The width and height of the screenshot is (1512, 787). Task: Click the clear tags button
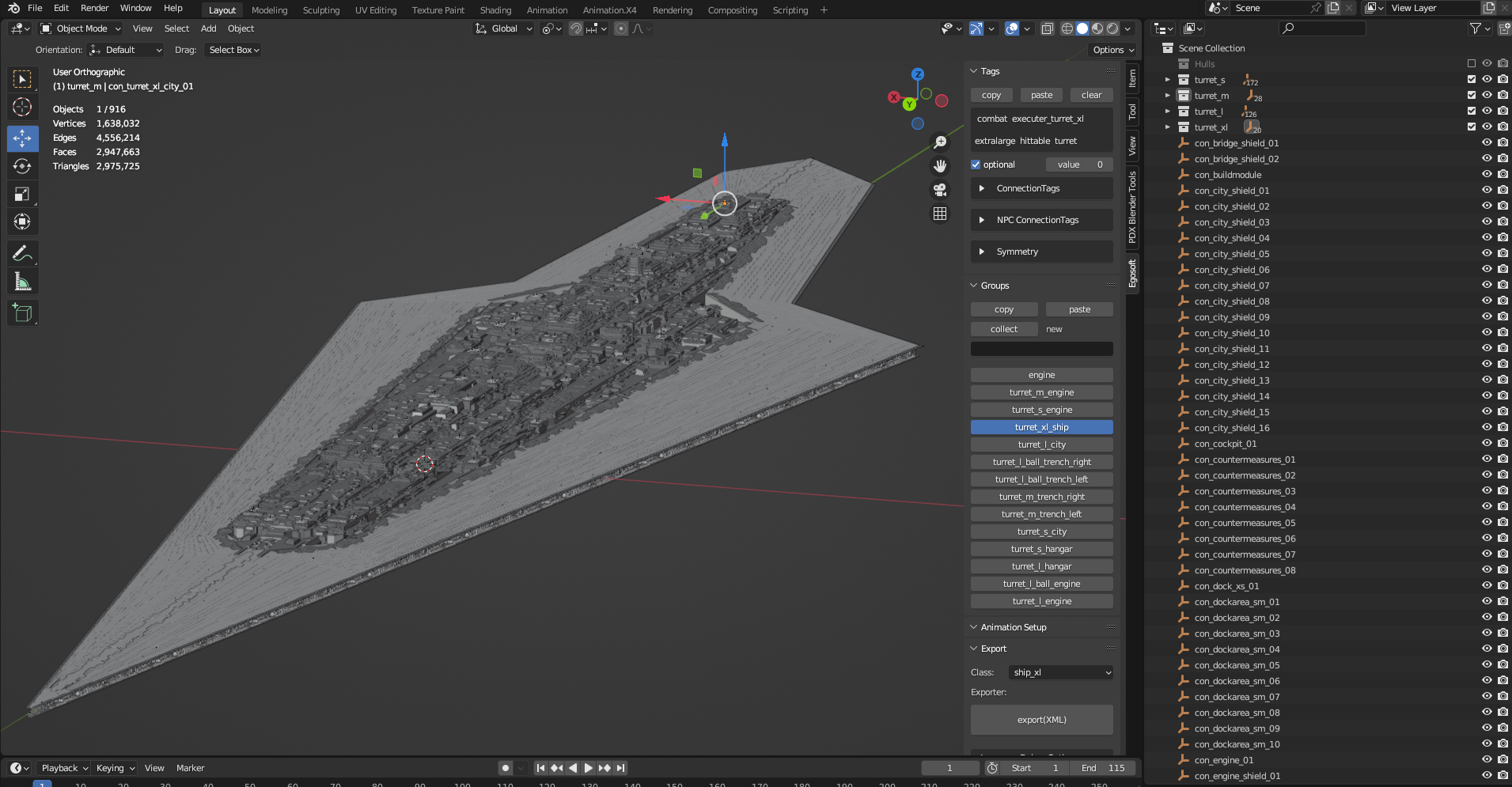tap(1091, 95)
